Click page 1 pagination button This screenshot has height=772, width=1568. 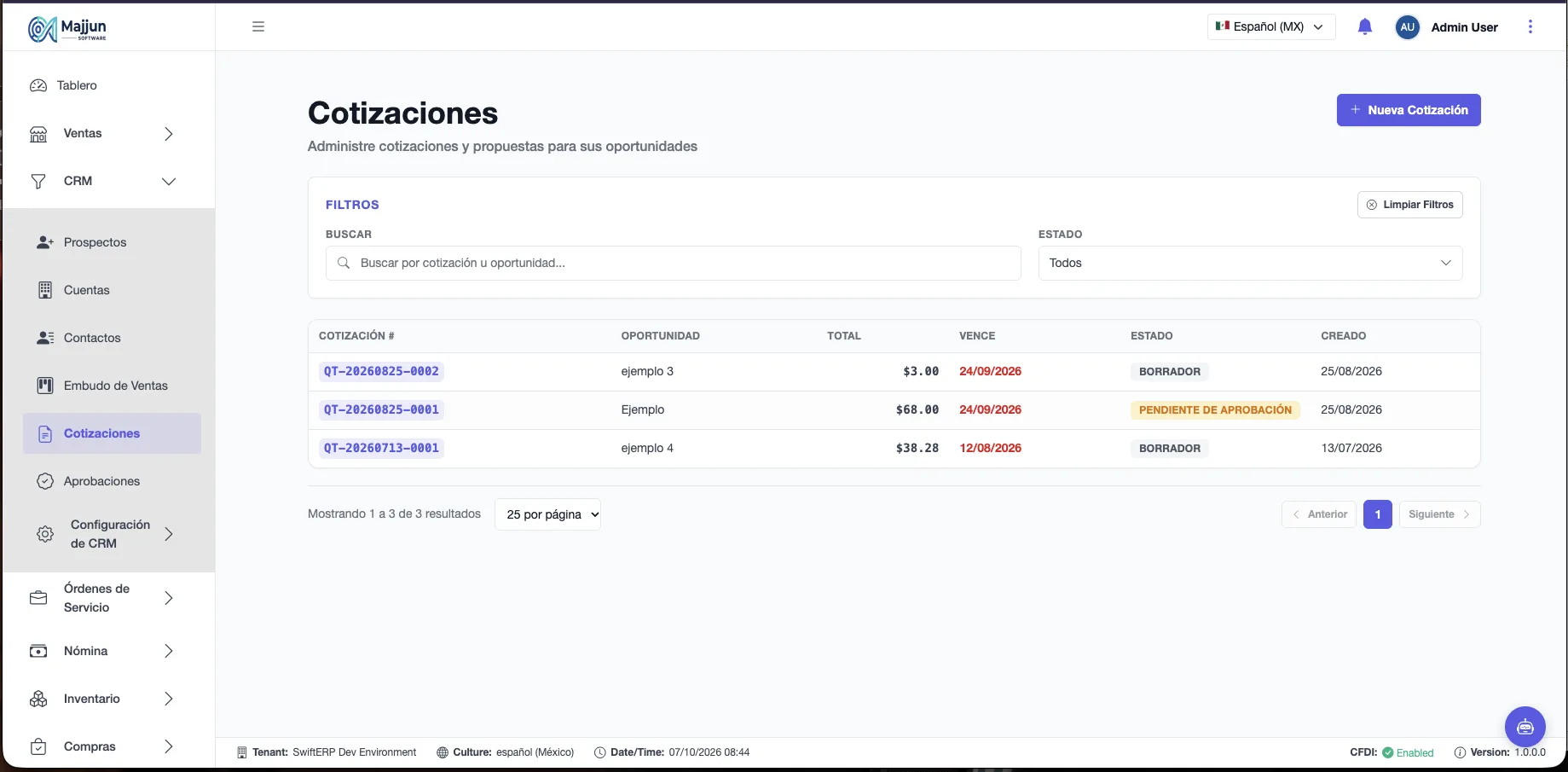pyautogui.click(x=1377, y=514)
